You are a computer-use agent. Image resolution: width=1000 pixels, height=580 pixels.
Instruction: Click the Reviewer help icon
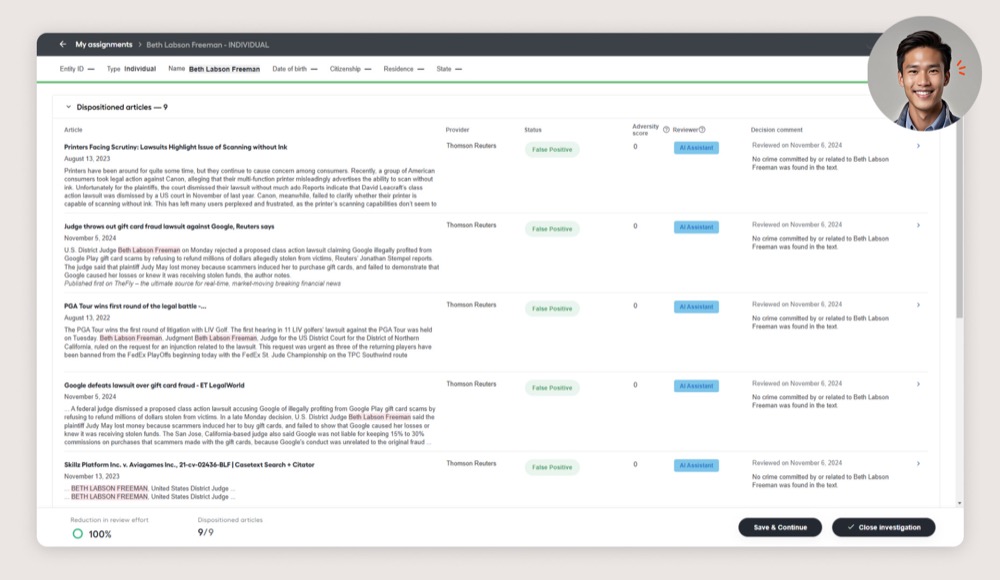(x=702, y=130)
